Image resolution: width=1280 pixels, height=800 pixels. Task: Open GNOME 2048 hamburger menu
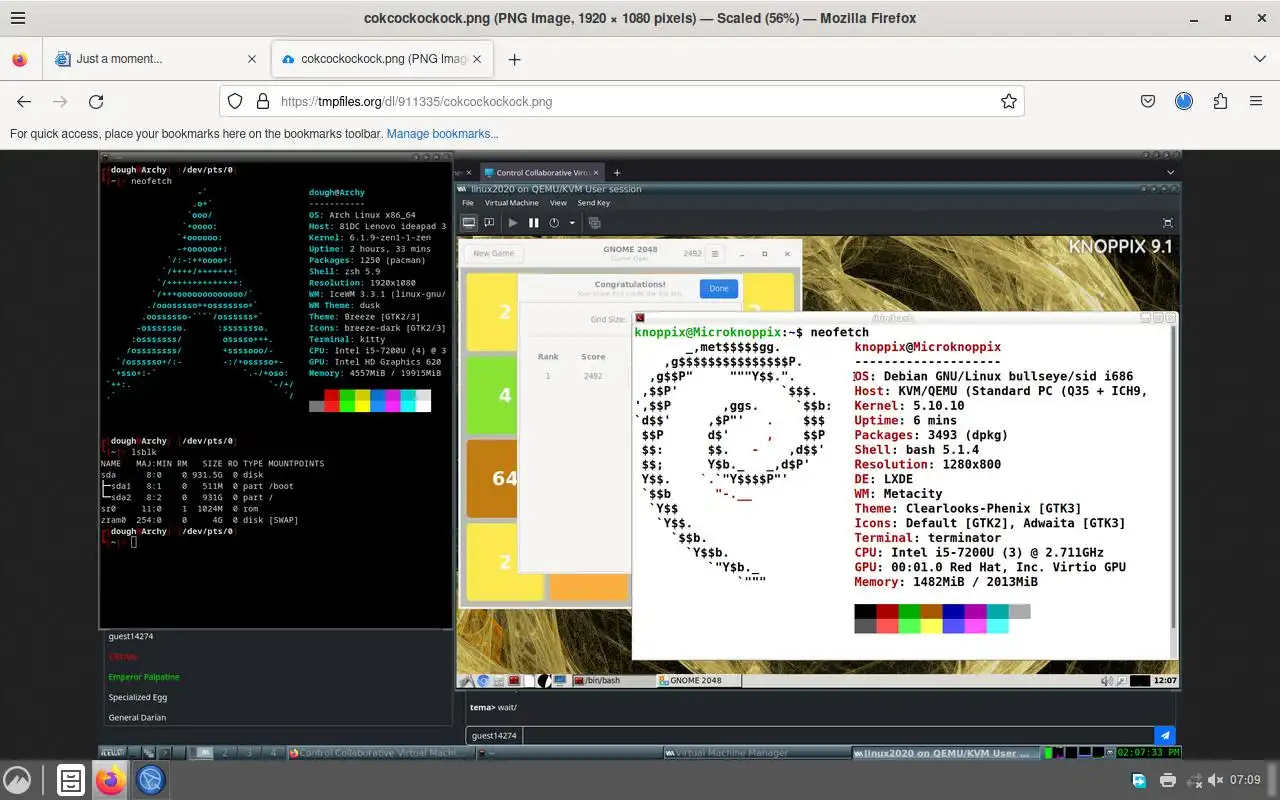[715, 254]
